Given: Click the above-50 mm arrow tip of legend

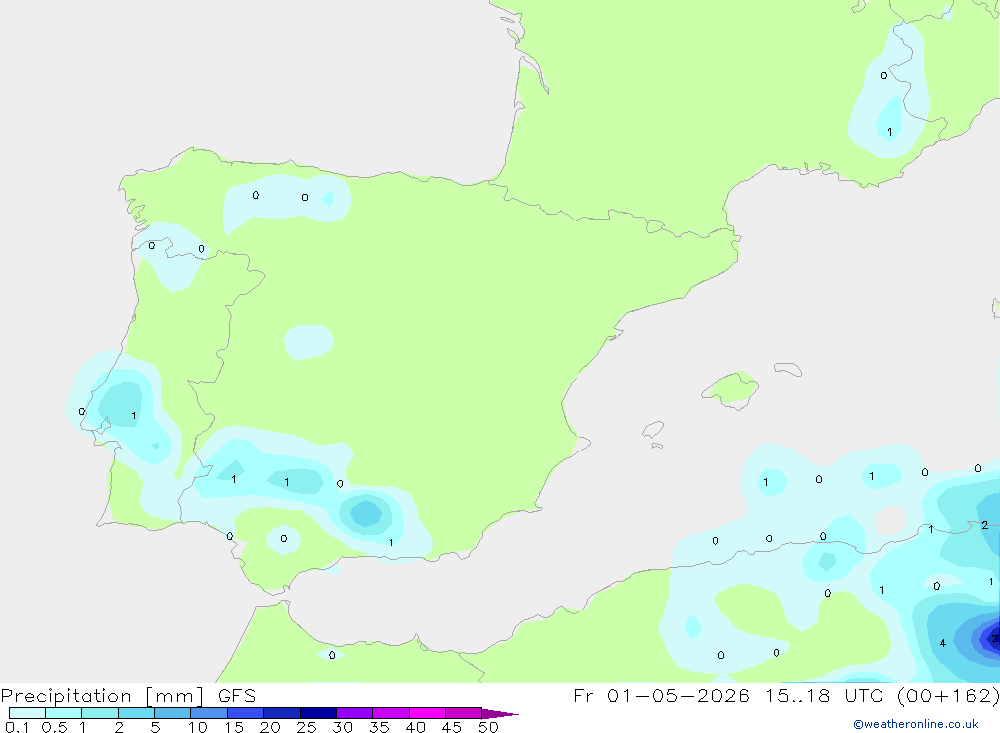Looking at the screenshot, I should click(x=500, y=713).
